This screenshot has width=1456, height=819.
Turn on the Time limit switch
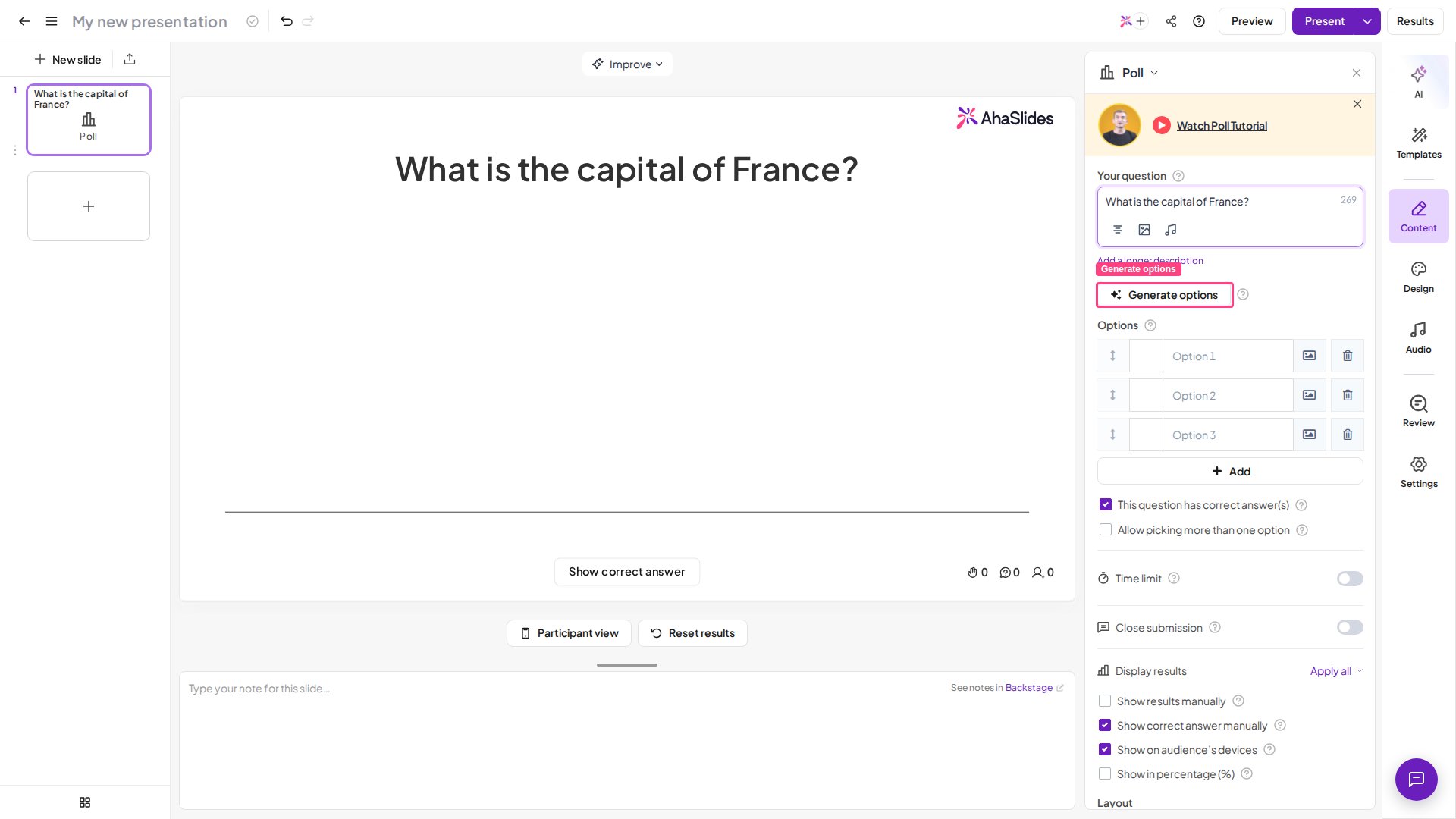tap(1350, 579)
